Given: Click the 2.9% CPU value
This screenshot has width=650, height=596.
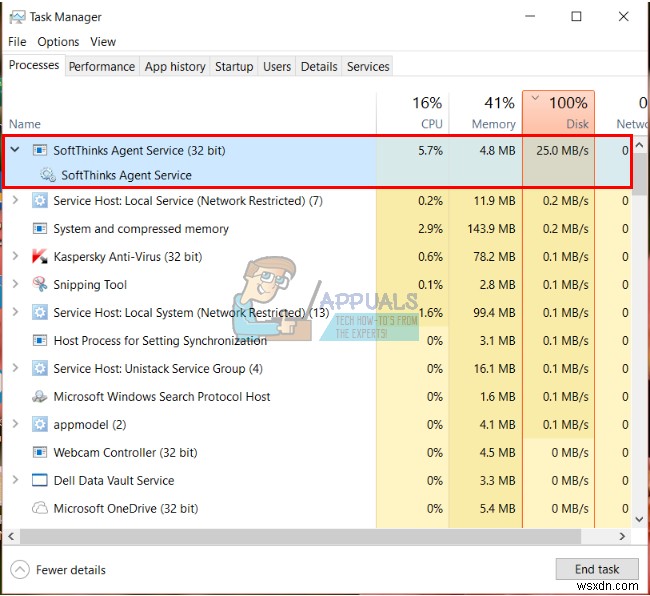Looking at the screenshot, I should click(x=430, y=229).
